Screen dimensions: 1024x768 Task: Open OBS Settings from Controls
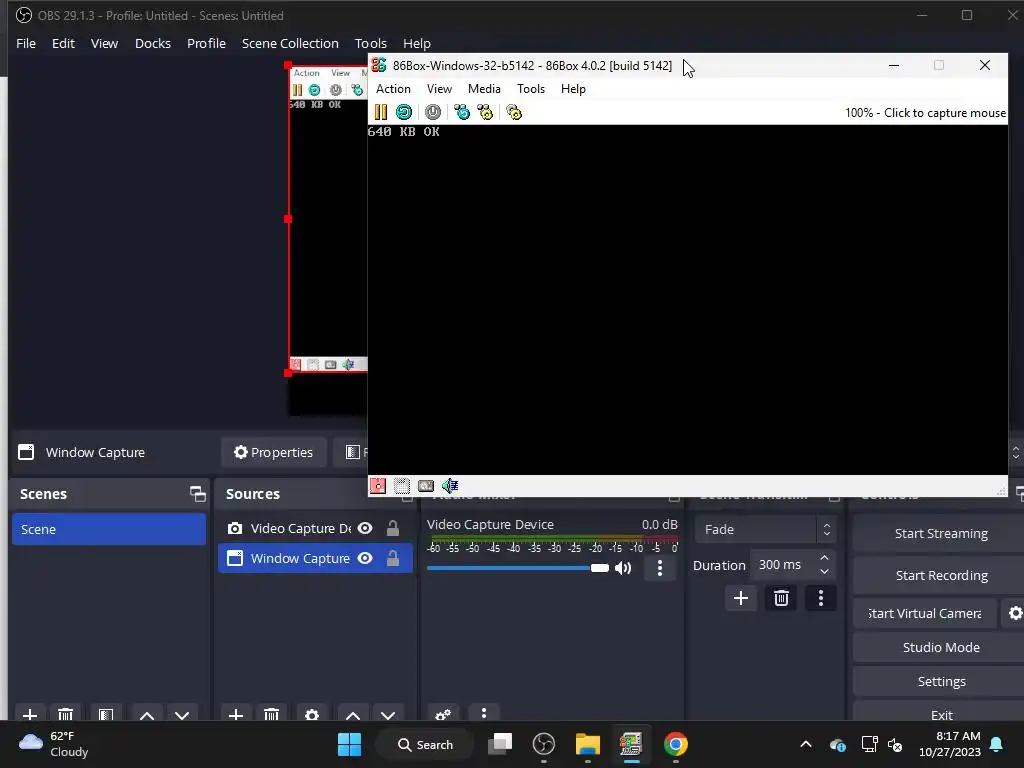click(940, 681)
